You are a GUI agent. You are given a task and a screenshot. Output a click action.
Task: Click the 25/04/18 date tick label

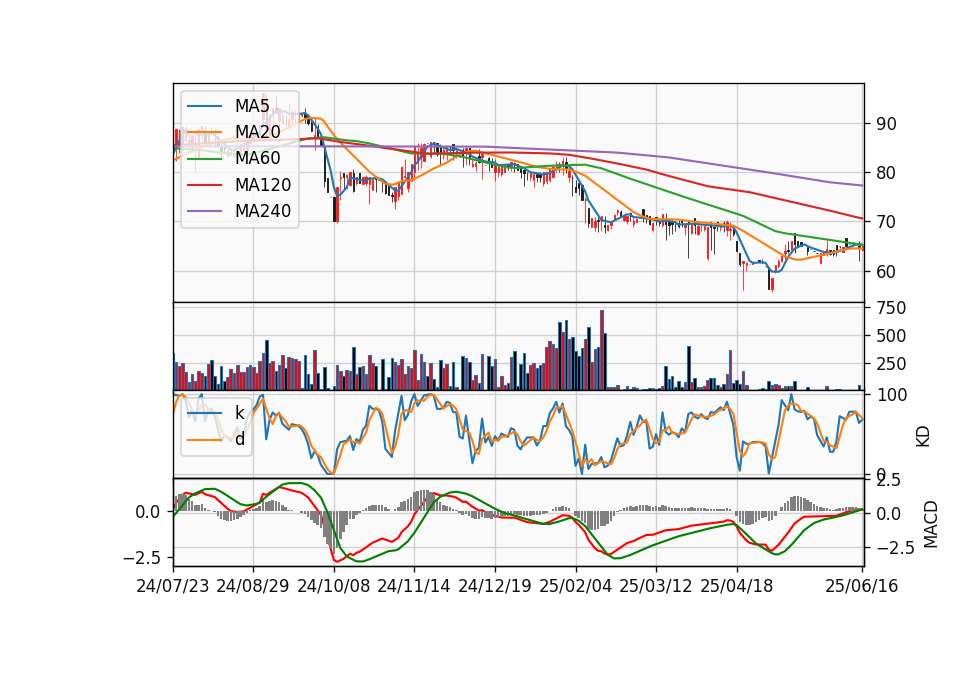click(737, 586)
